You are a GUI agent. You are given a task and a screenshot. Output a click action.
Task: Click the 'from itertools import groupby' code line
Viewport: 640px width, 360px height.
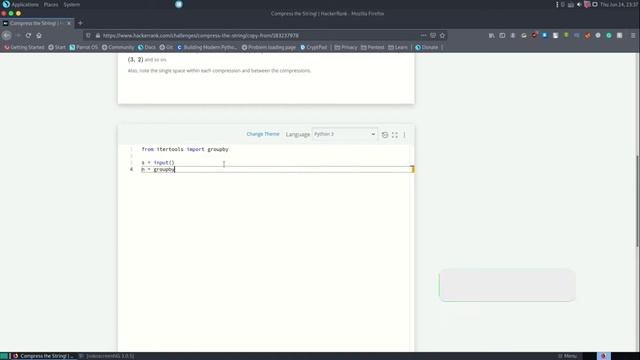pyautogui.click(x=185, y=149)
